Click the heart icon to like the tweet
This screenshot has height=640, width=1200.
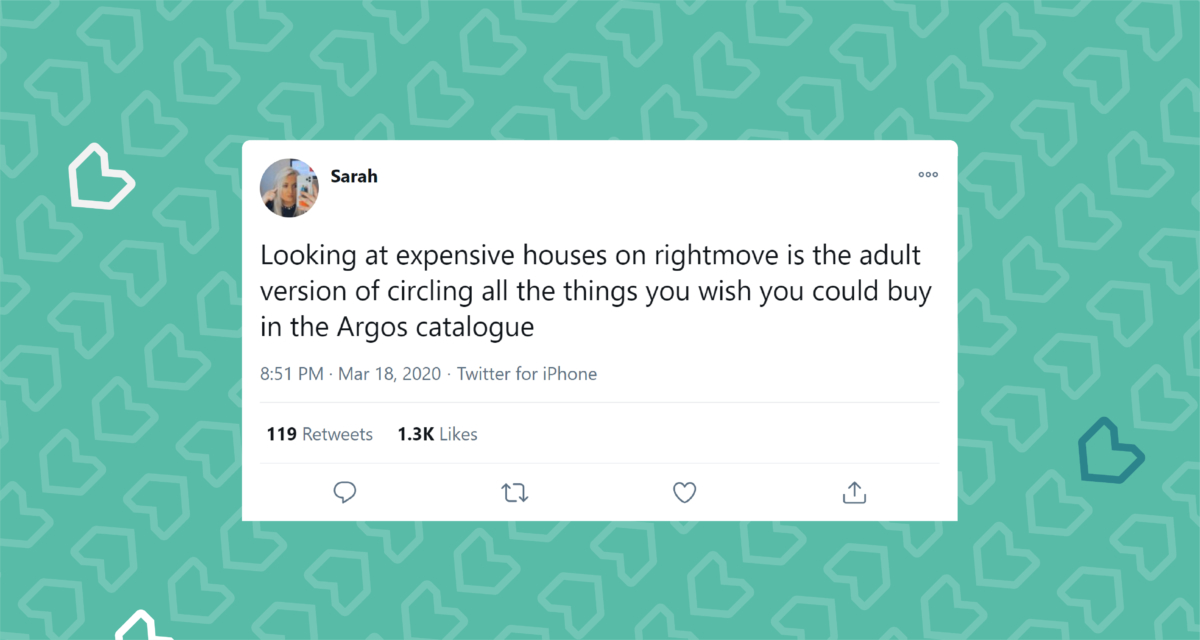click(x=684, y=492)
